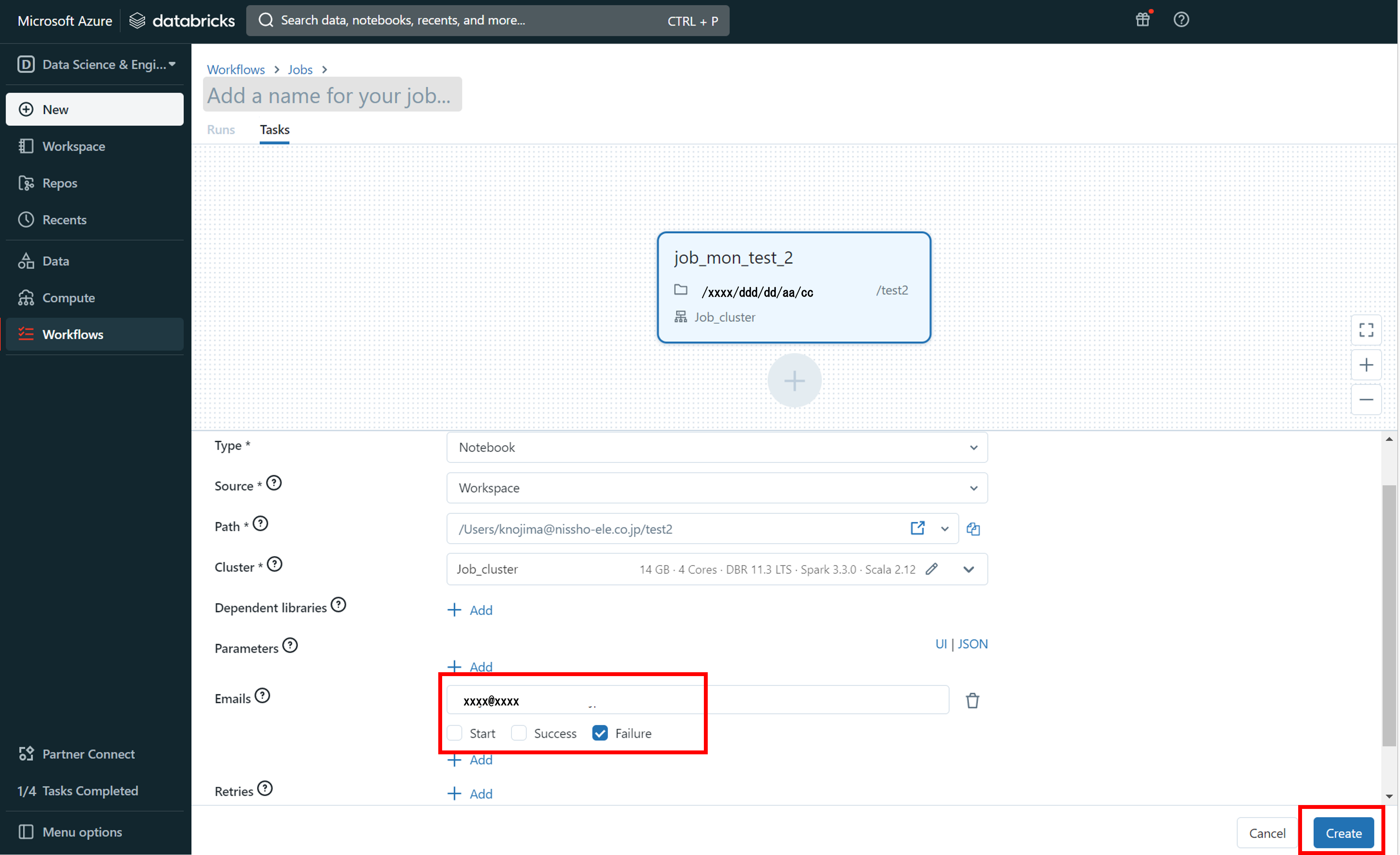1400x855 pixels.
Task: Zoom in on the task canvas
Action: tap(1366, 365)
